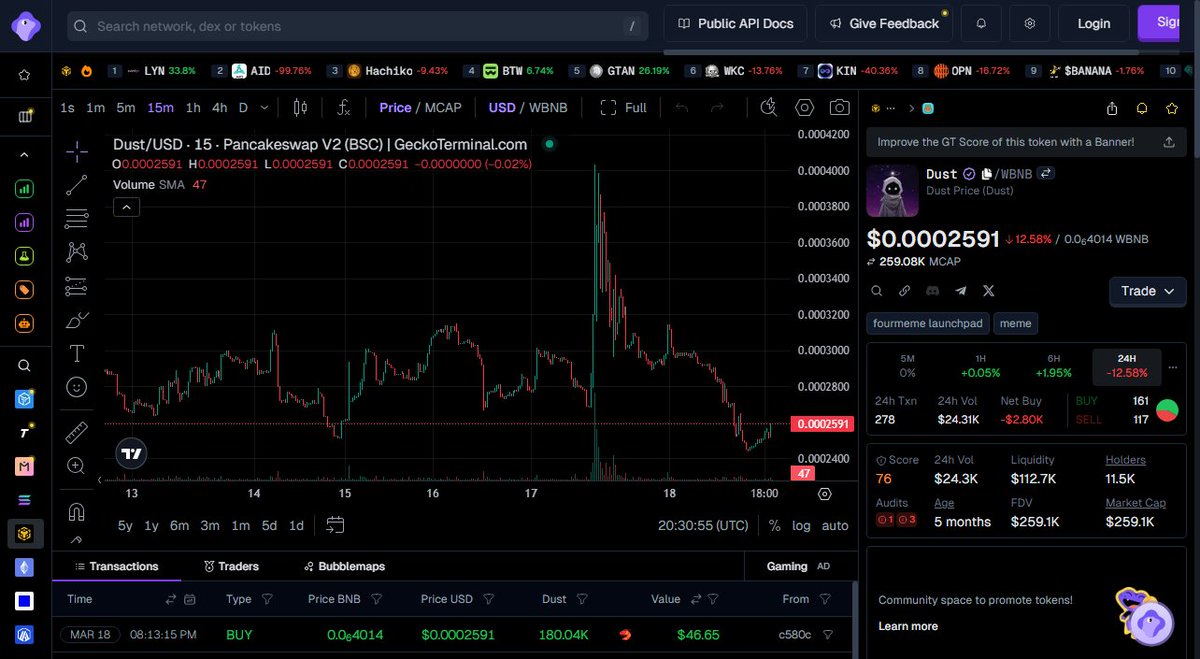Open the token's Discord link
The image size is (1200, 659).
[x=933, y=291]
